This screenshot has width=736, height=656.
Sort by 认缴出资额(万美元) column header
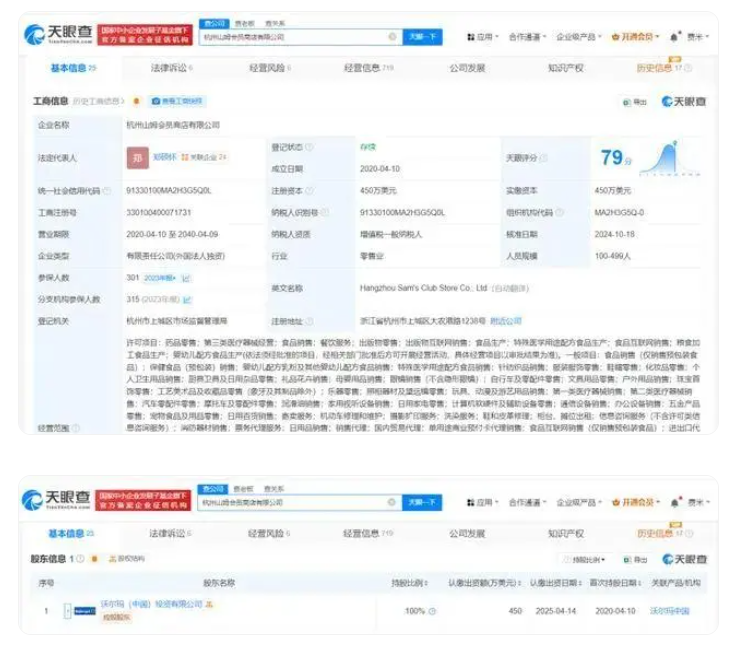point(484,583)
